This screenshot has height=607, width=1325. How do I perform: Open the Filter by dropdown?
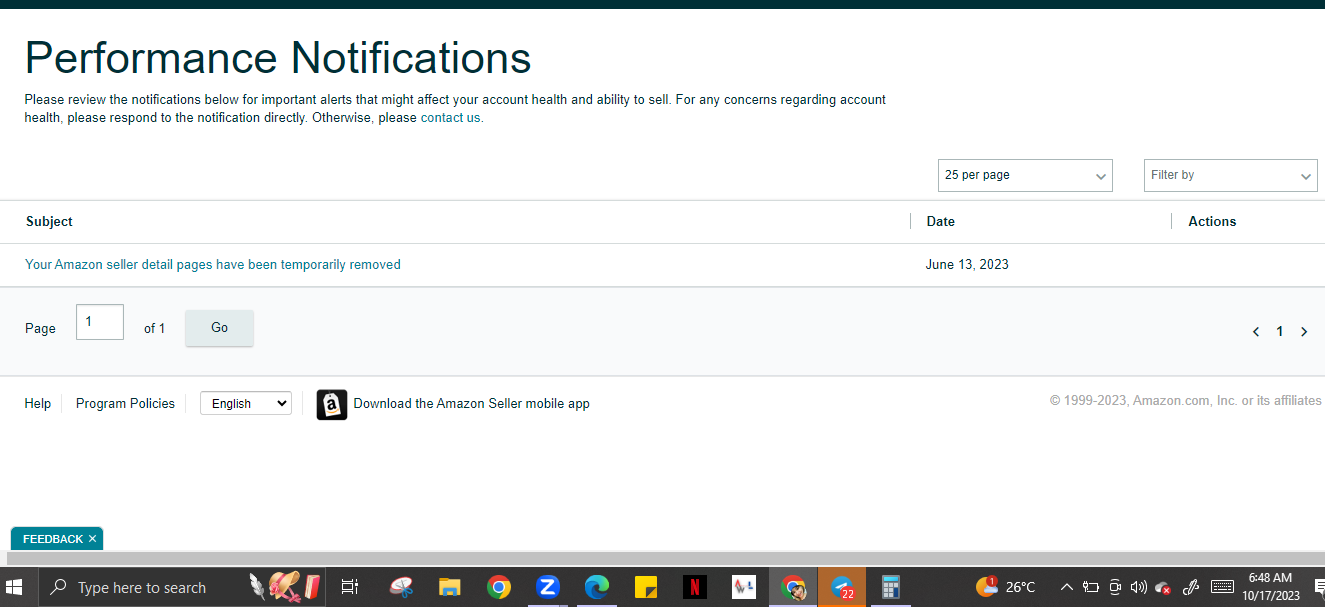click(x=1230, y=175)
